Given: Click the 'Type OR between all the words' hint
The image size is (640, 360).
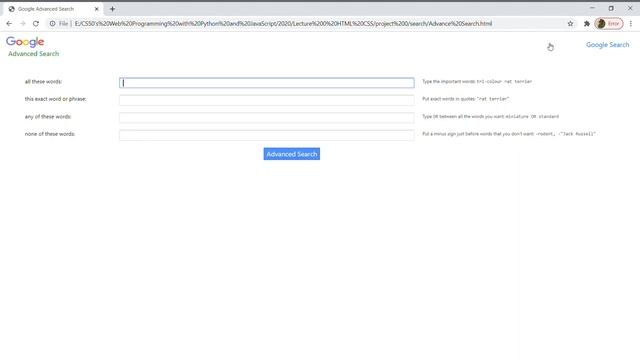Looking at the screenshot, I should pyautogui.click(x=490, y=117).
